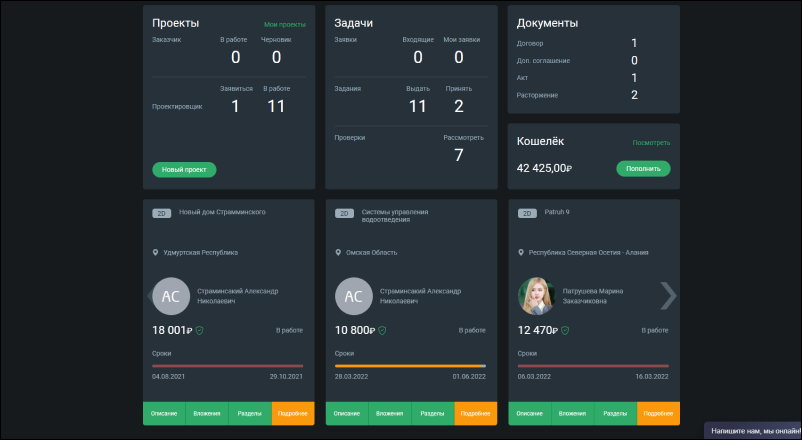Click Патрушева Марина's profile photo
The width and height of the screenshot is (802, 440).
point(537,296)
